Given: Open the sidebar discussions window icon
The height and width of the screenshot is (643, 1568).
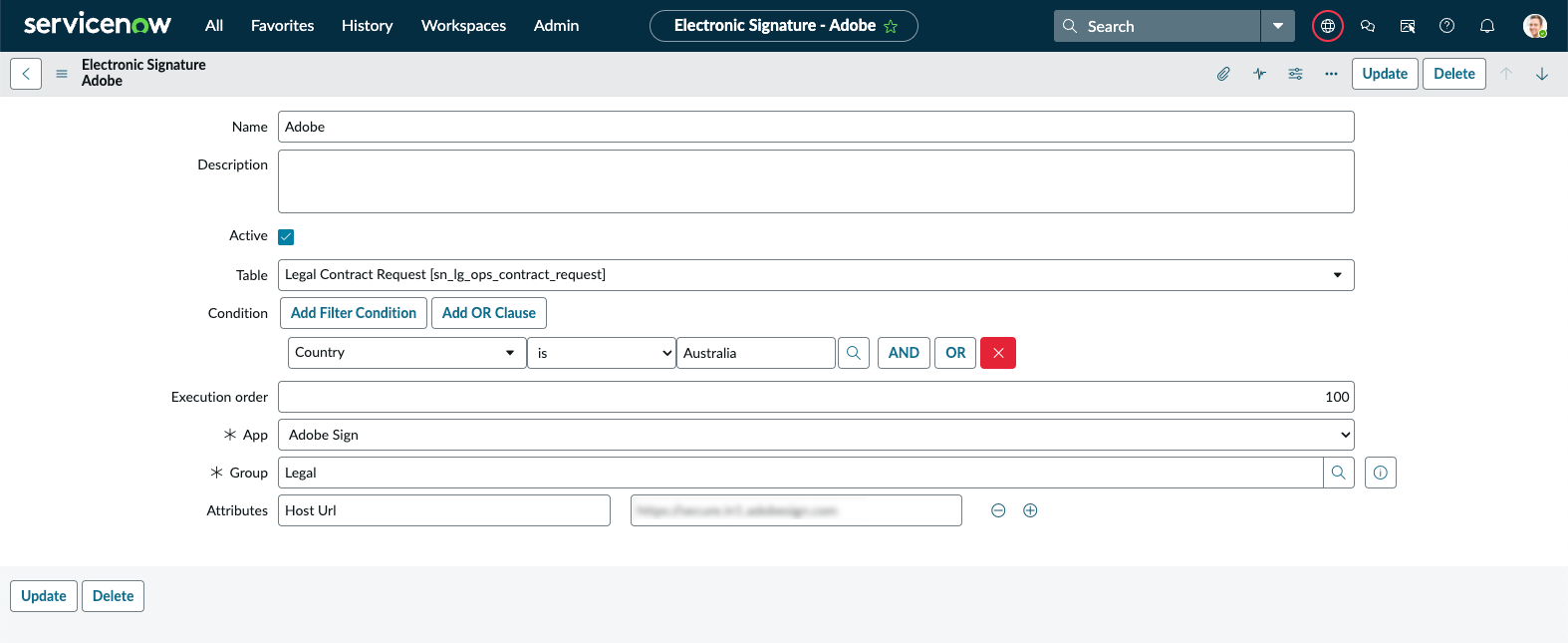Looking at the screenshot, I should (x=1408, y=26).
